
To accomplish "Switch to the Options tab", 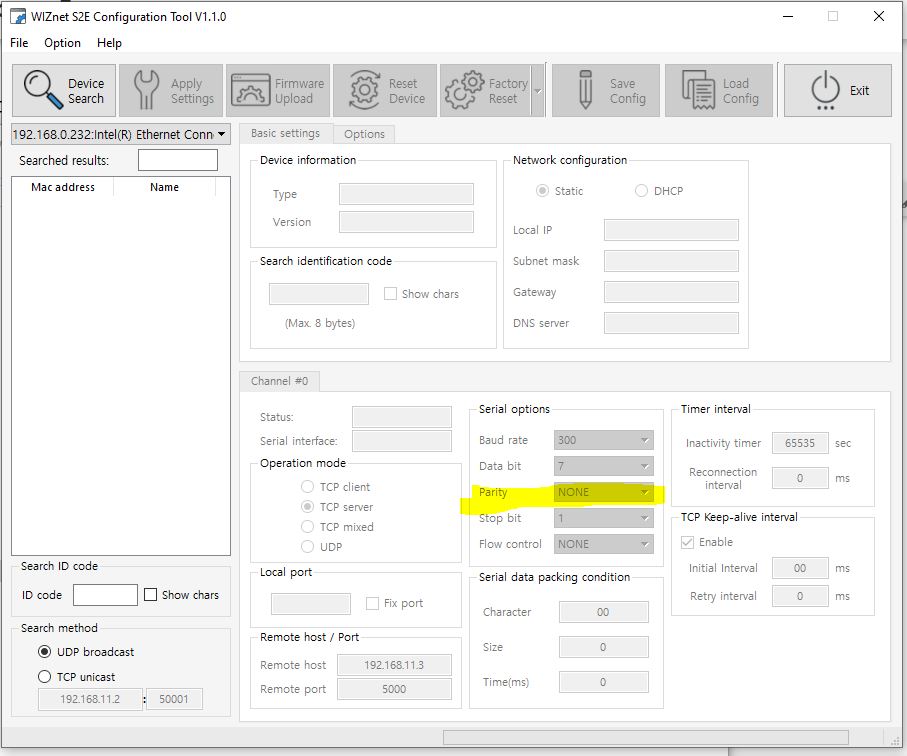I will 364,134.
